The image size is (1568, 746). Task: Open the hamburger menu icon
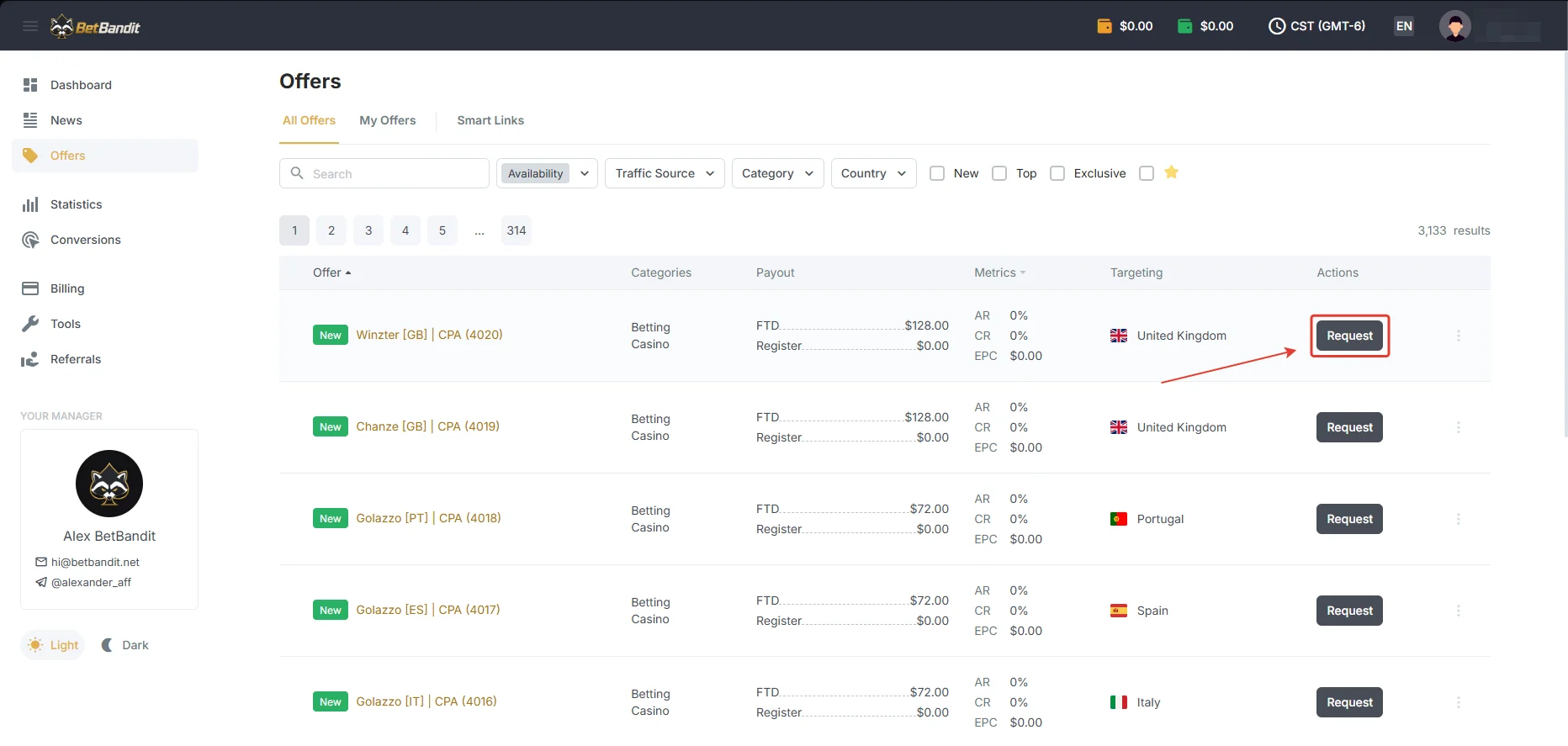click(30, 26)
